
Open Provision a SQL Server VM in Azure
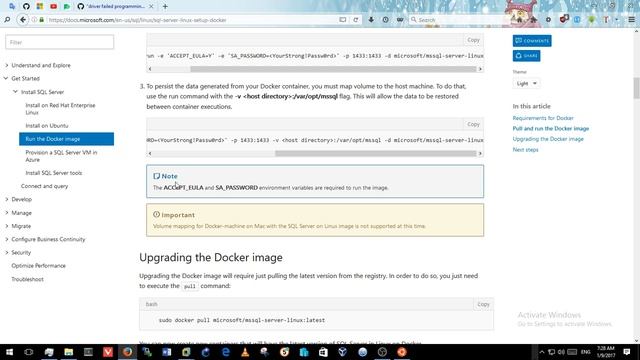(x=61, y=156)
